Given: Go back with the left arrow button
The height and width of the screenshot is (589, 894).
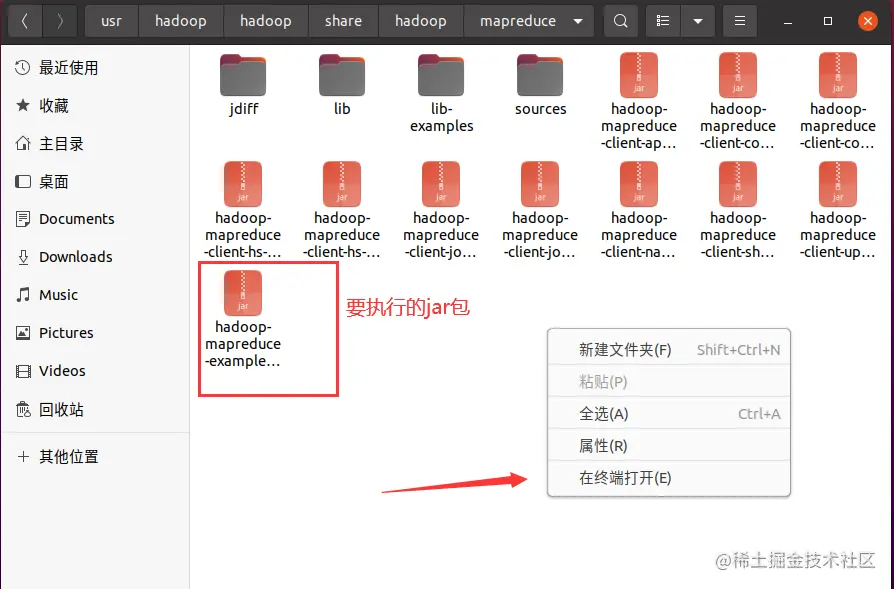Looking at the screenshot, I should click(x=25, y=21).
